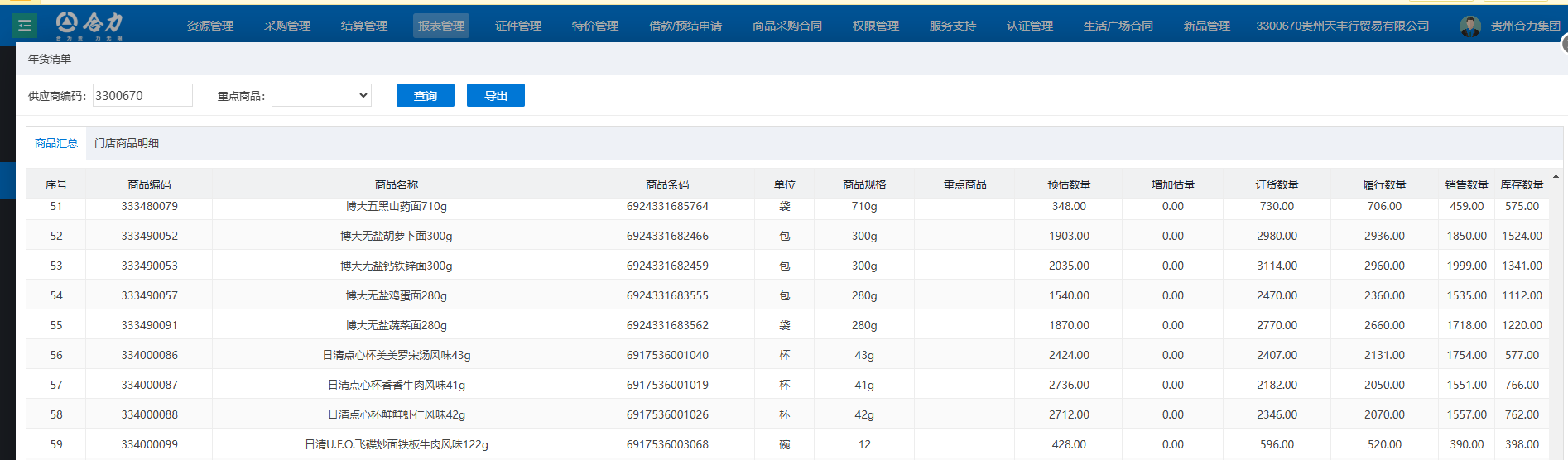Select the row for 博大无盐鸡蛋面280g
This screenshot has height=460, width=1568.
[x=396, y=295]
